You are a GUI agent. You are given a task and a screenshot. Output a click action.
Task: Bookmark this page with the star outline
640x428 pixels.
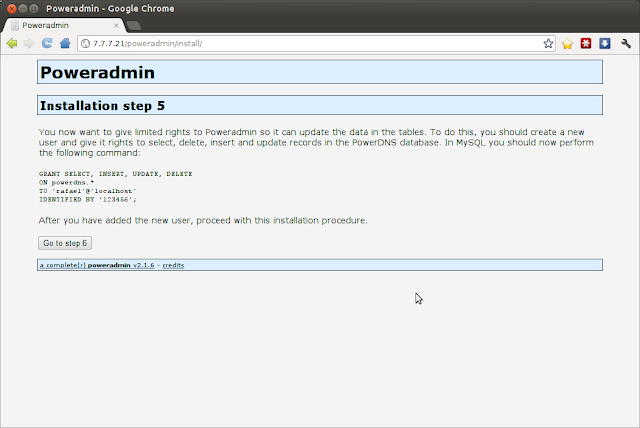548,44
